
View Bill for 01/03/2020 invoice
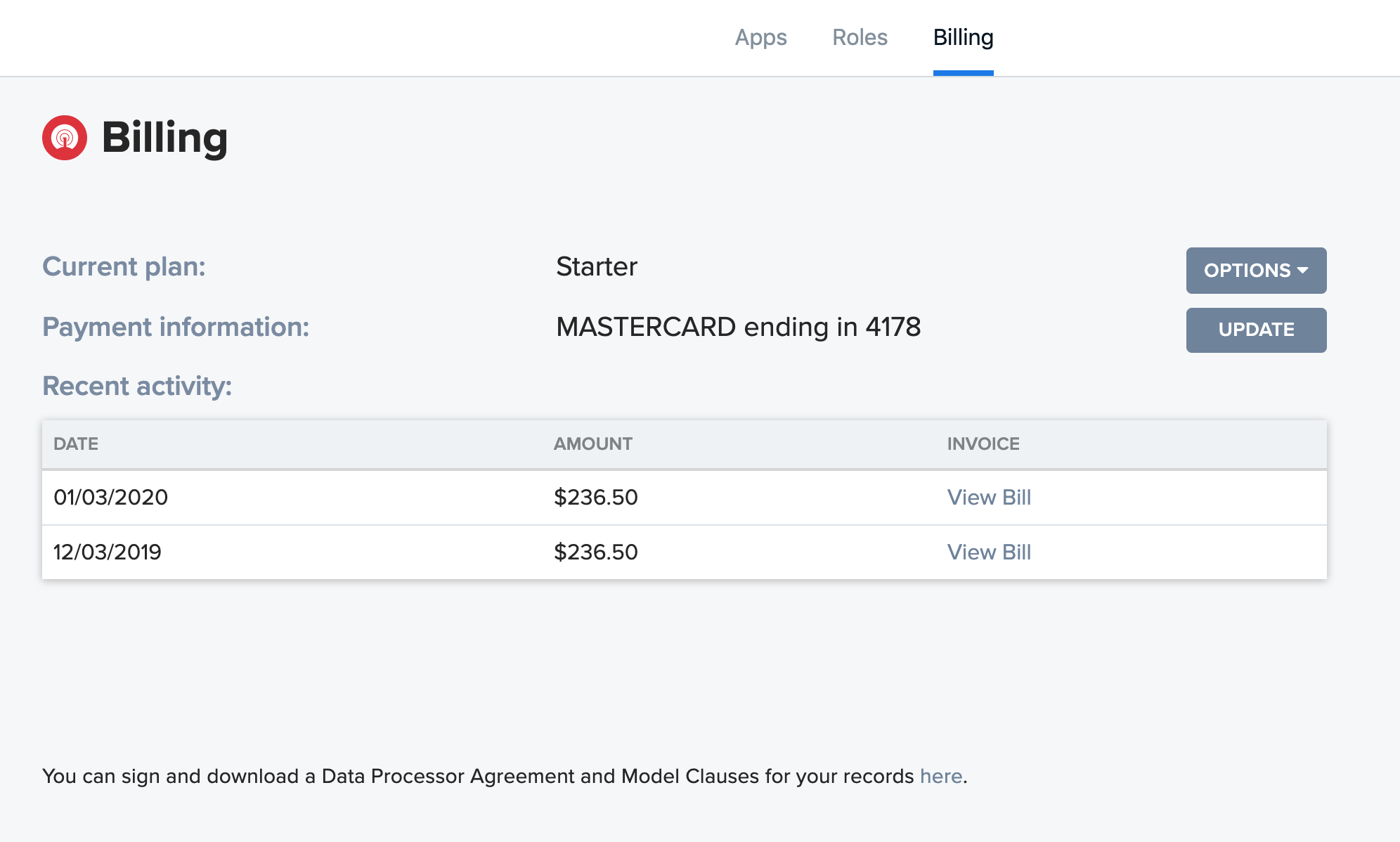coord(988,498)
